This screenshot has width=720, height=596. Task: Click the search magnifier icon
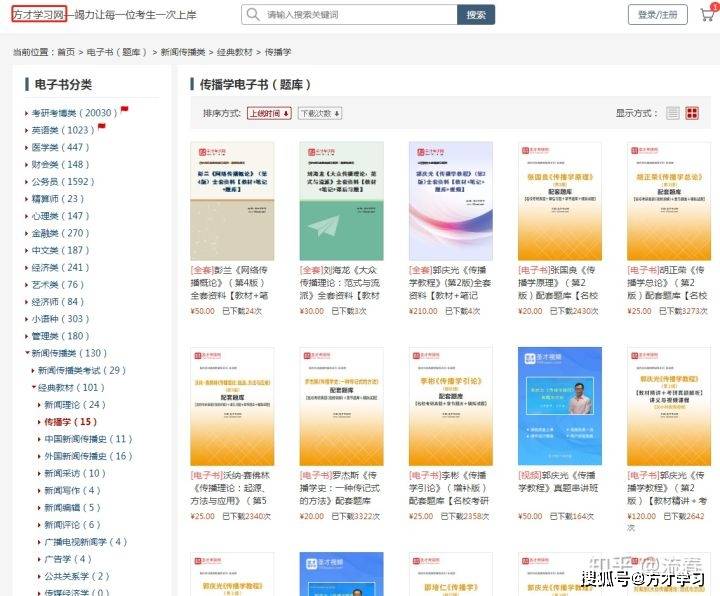pos(253,14)
